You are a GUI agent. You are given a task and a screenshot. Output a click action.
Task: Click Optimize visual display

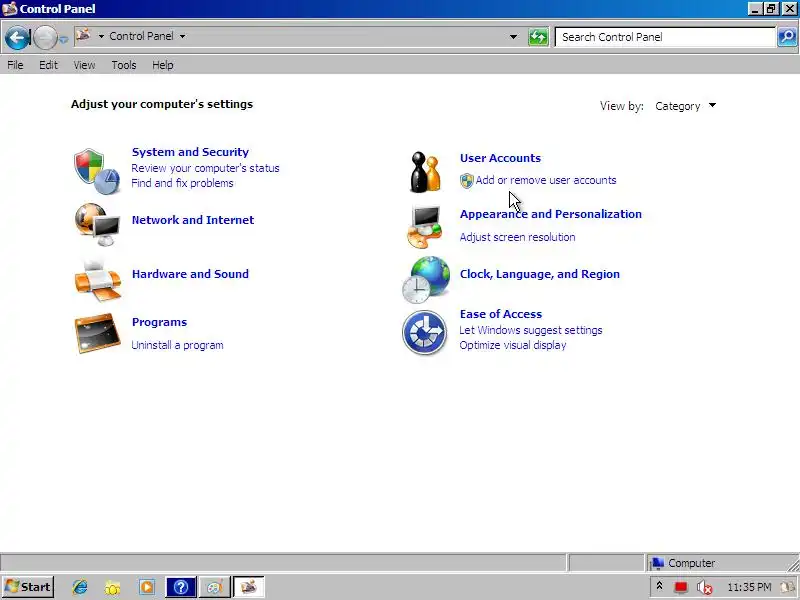click(x=513, y=345)
